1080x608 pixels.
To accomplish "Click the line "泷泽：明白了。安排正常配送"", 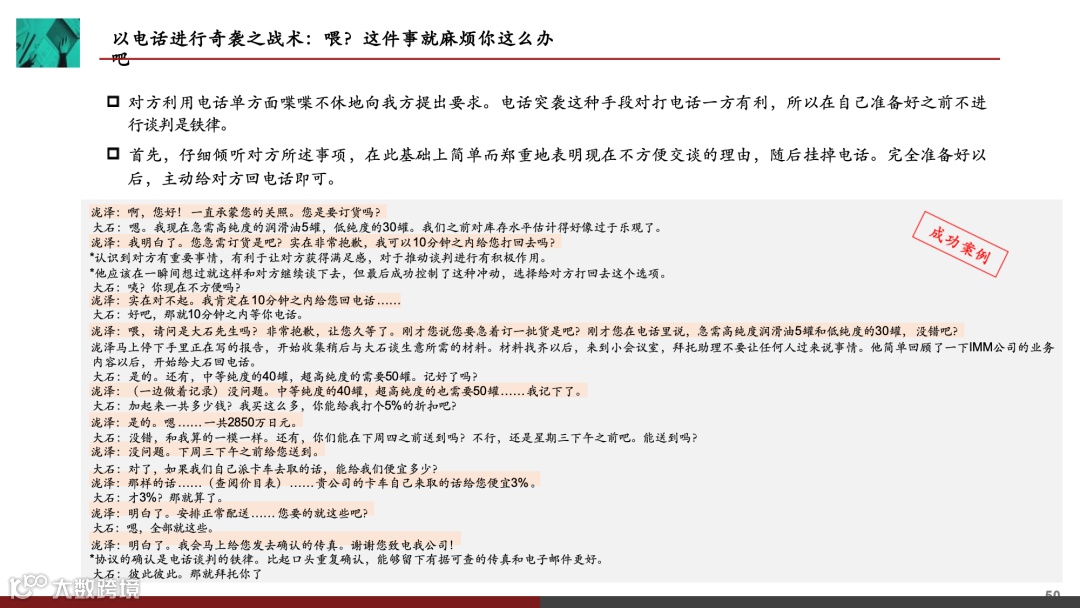I will pos(230,513).
